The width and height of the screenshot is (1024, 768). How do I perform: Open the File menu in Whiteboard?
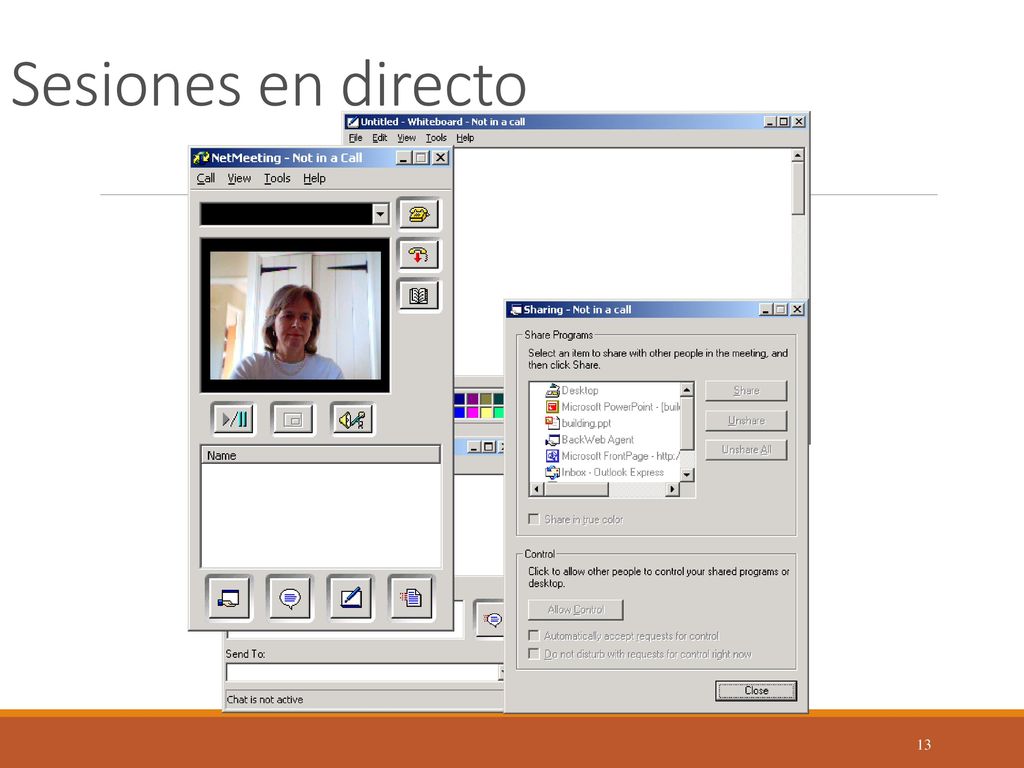click(355, 138)
